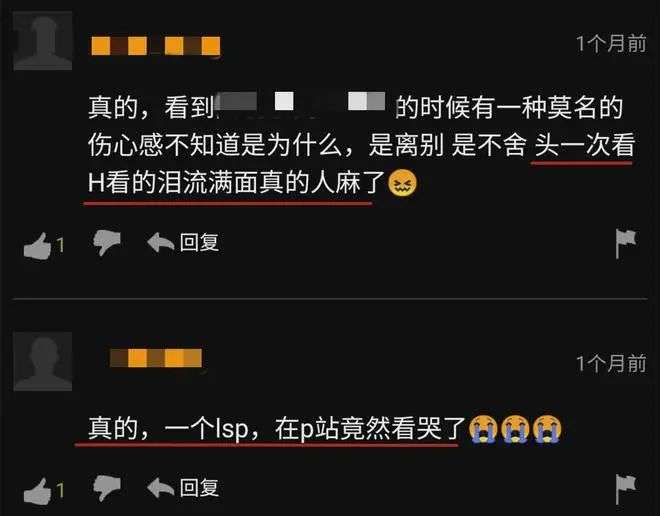The height and width of the screenshot is (516, 660).
Task: Open the second commenter's avatar
Action: (43, 362)
